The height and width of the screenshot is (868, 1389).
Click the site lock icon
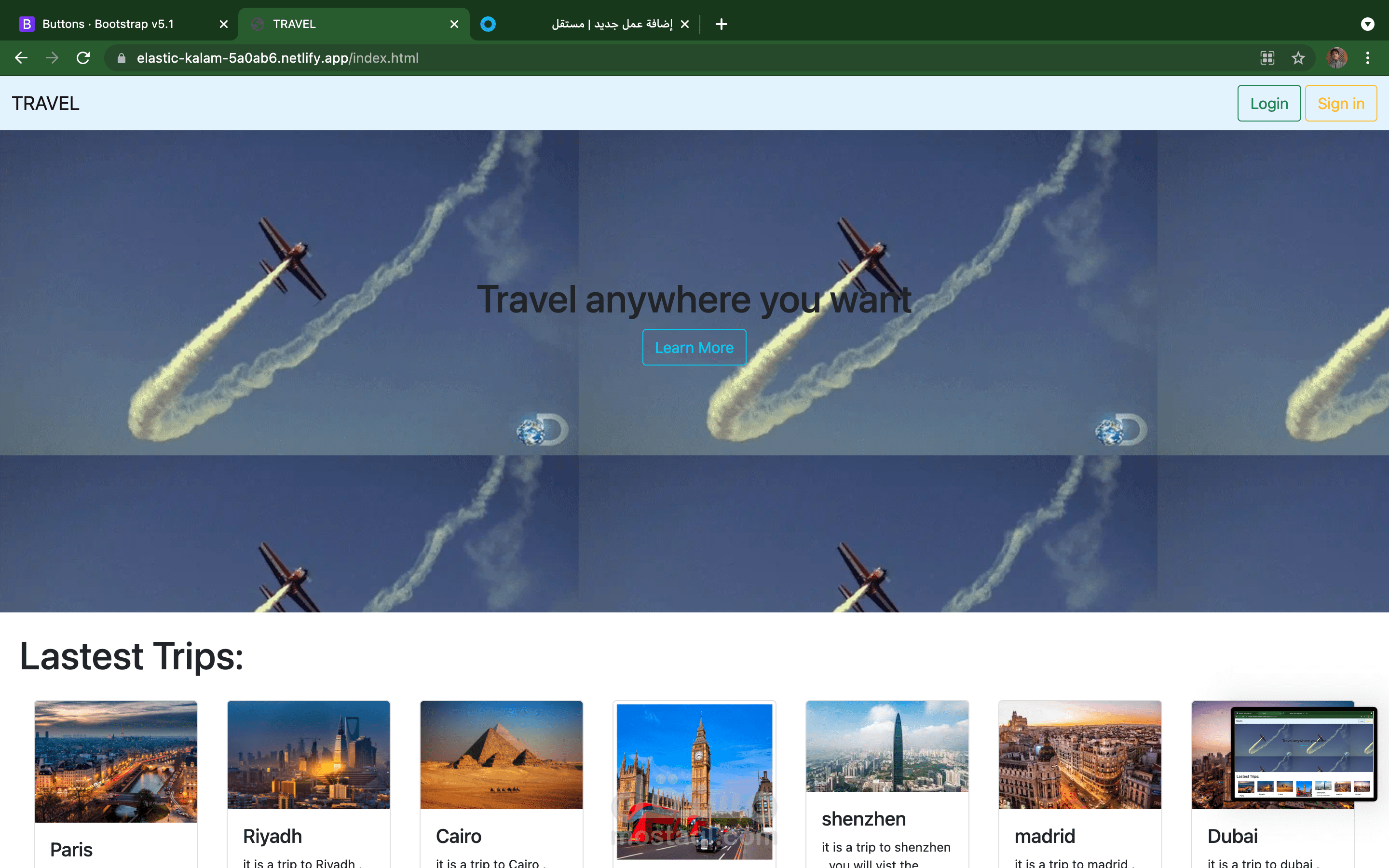121,58
